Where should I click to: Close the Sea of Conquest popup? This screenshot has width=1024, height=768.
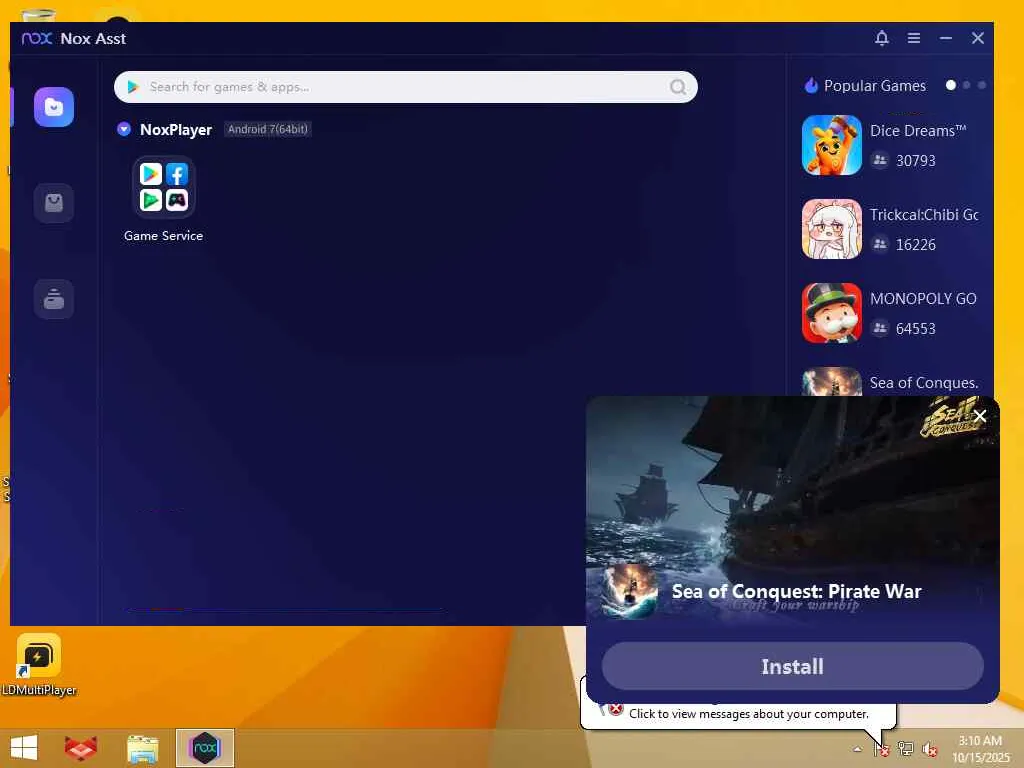[x=980, y=416]
